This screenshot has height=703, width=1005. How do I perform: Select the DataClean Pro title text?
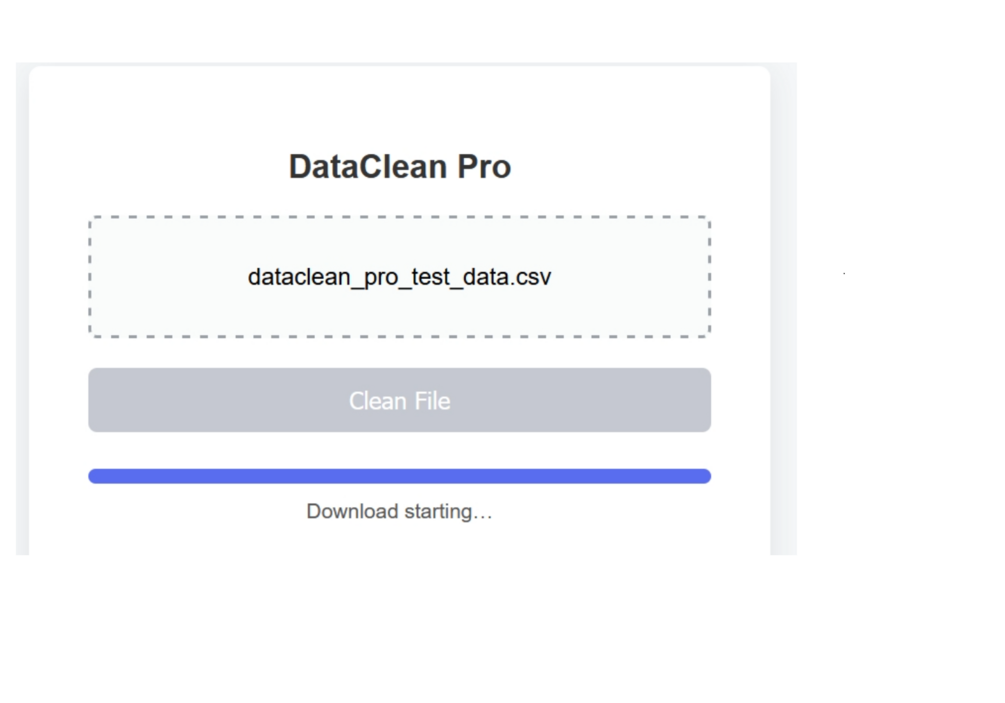399,166
